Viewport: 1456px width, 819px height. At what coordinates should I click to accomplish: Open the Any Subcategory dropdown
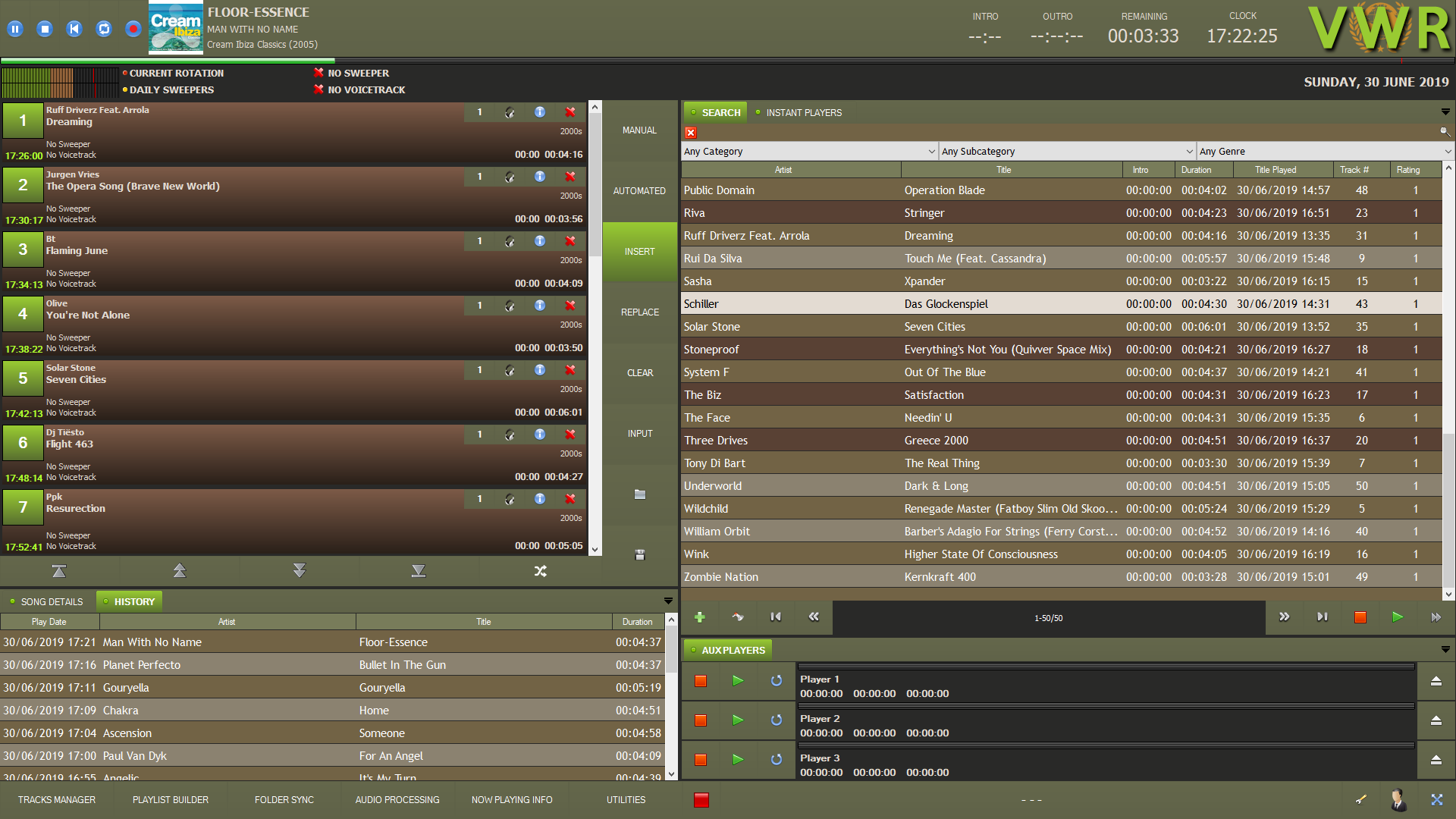1068,152
